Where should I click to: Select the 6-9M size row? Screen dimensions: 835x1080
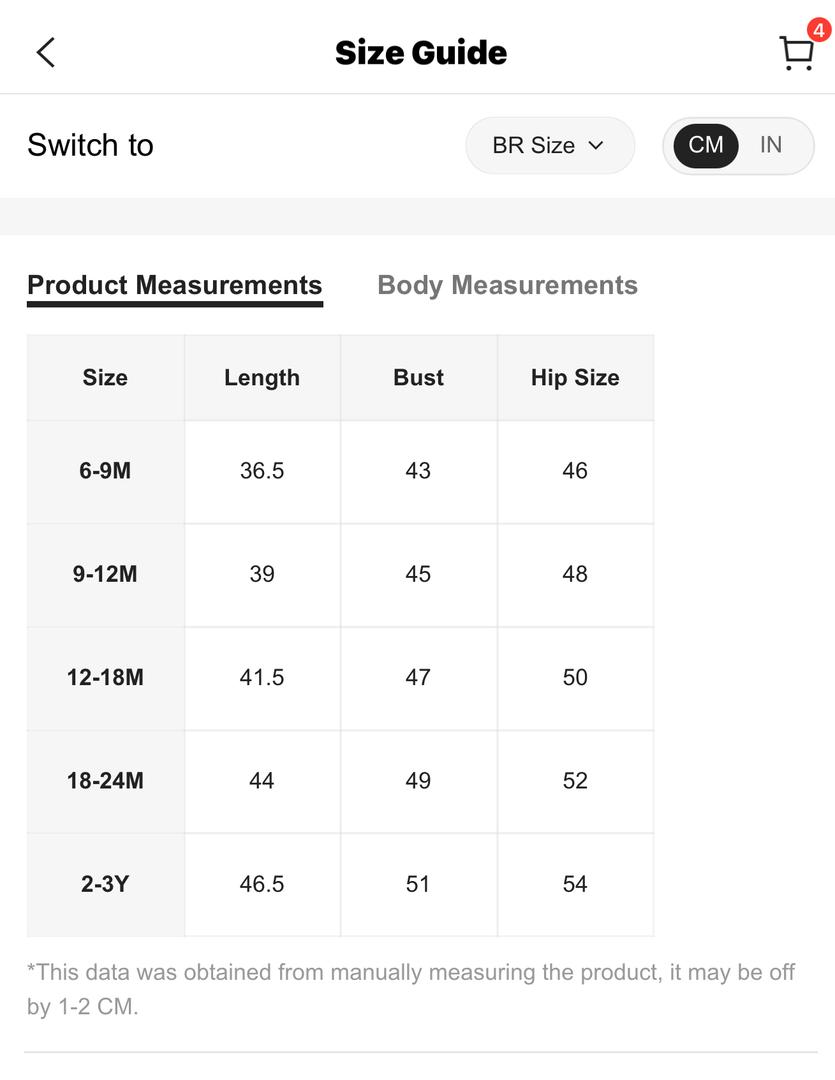pos(340,472)
